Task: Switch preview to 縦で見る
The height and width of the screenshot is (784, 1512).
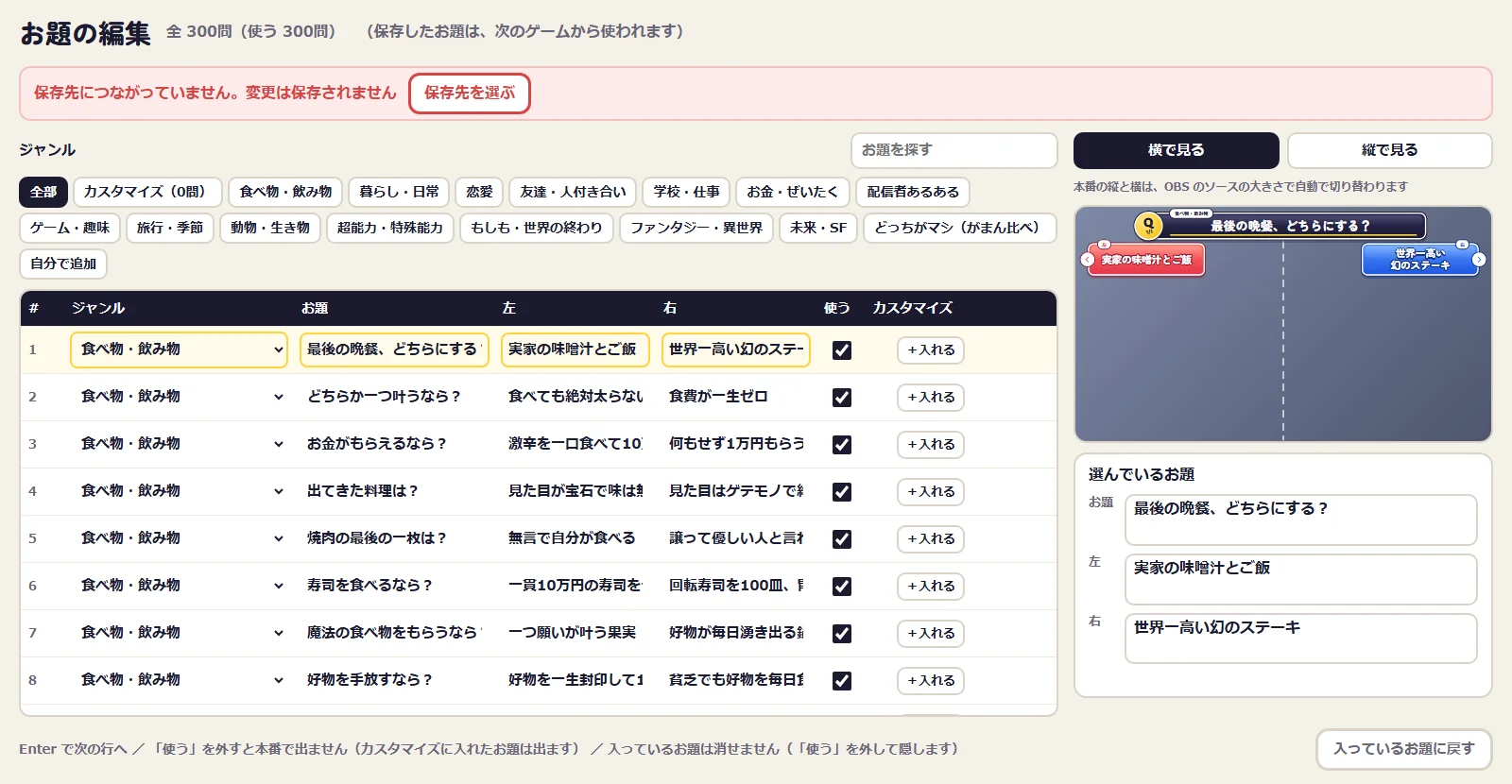Action: coord(1390,150)
